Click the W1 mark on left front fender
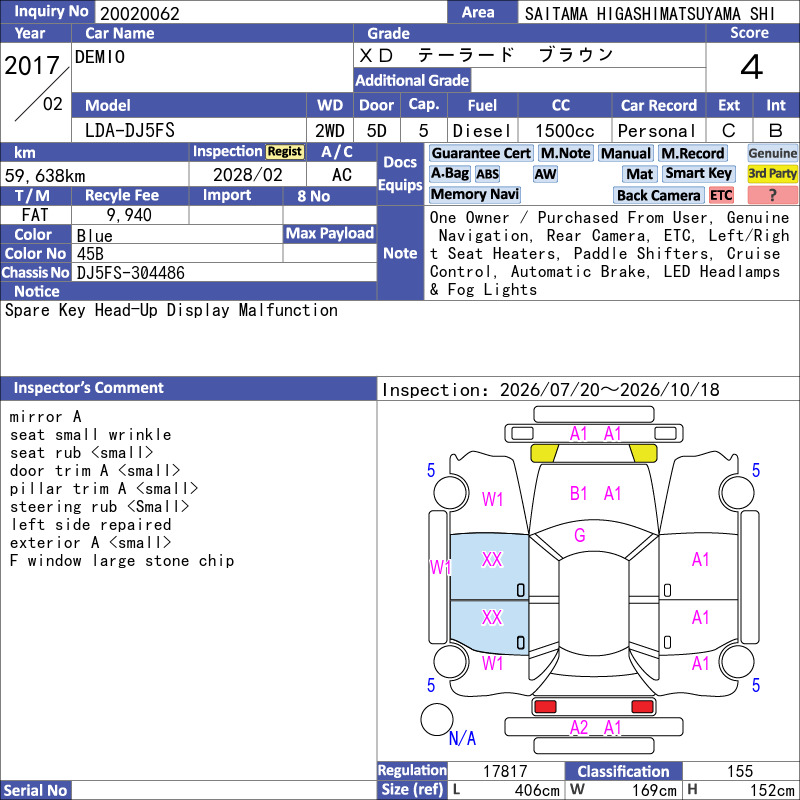 click(x=492, y=499)
